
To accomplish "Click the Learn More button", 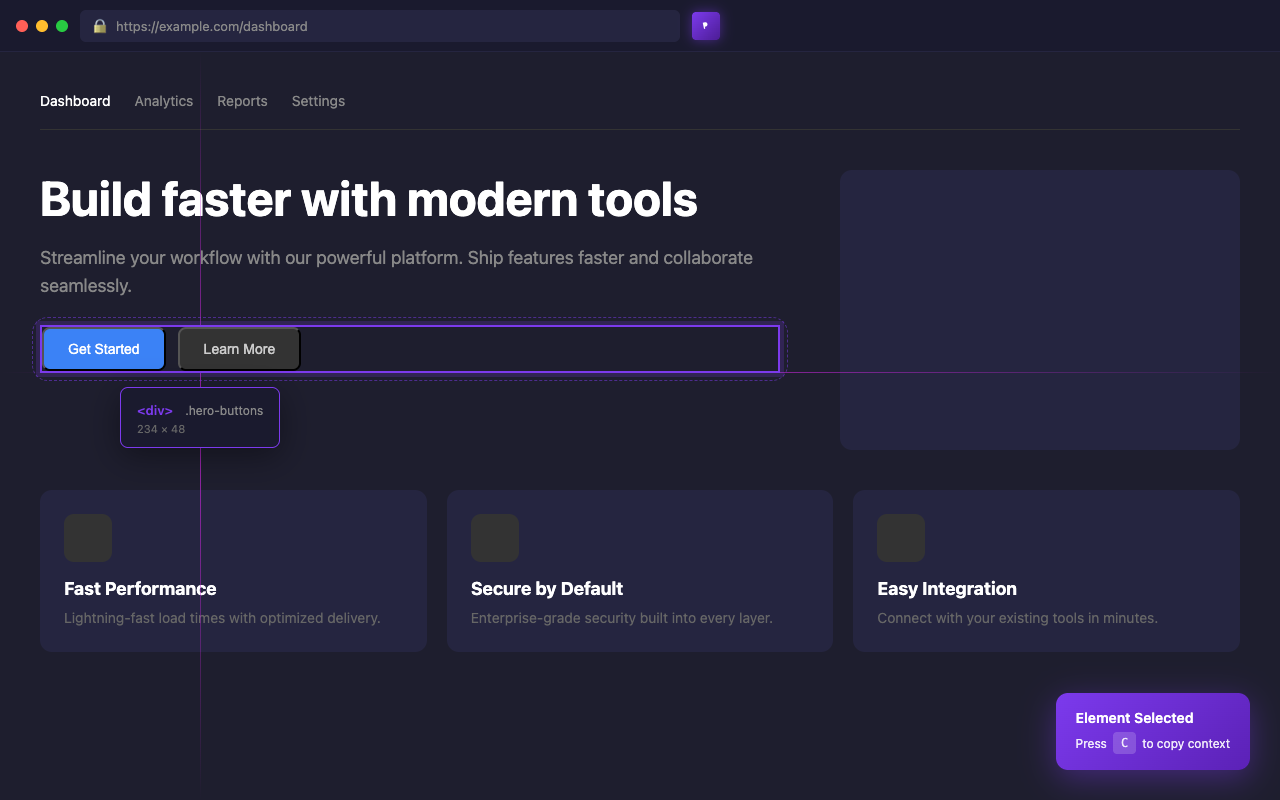I will click(239, 349).
